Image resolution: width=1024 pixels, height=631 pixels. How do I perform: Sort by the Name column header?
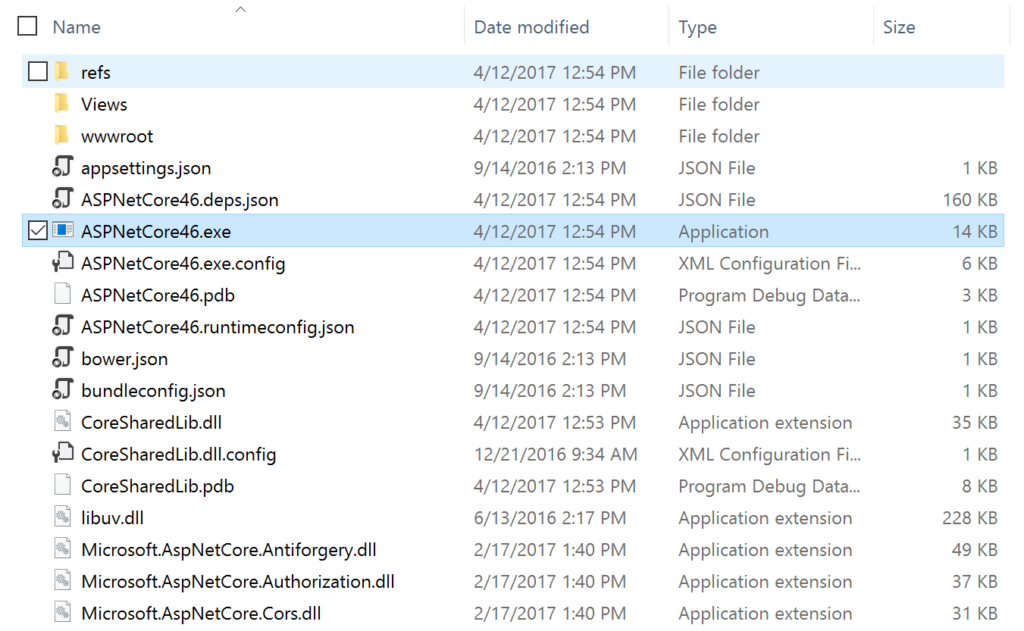[76, 27]
